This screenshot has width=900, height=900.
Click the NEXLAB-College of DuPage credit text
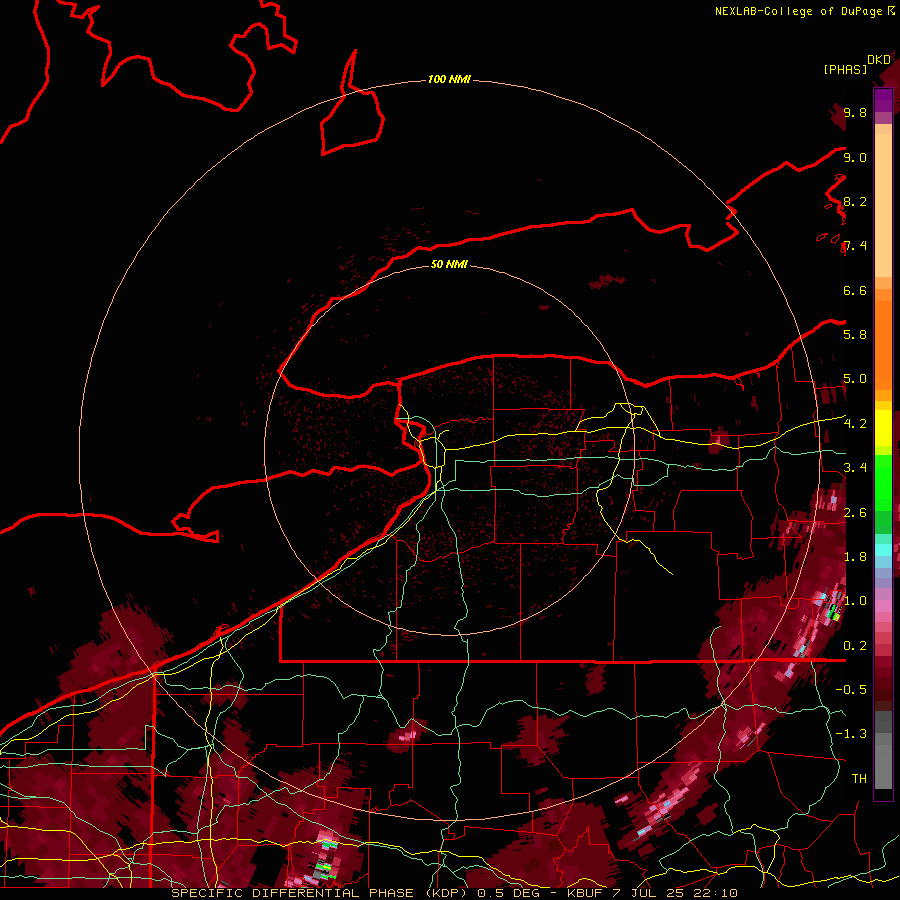tap(799, 11)
